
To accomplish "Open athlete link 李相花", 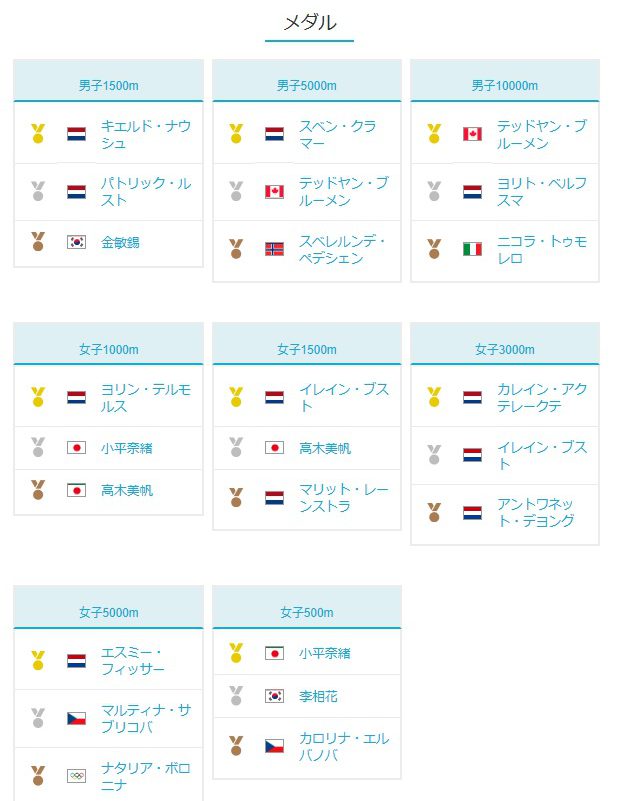I will pyautogui.click(x=318, y=696).
